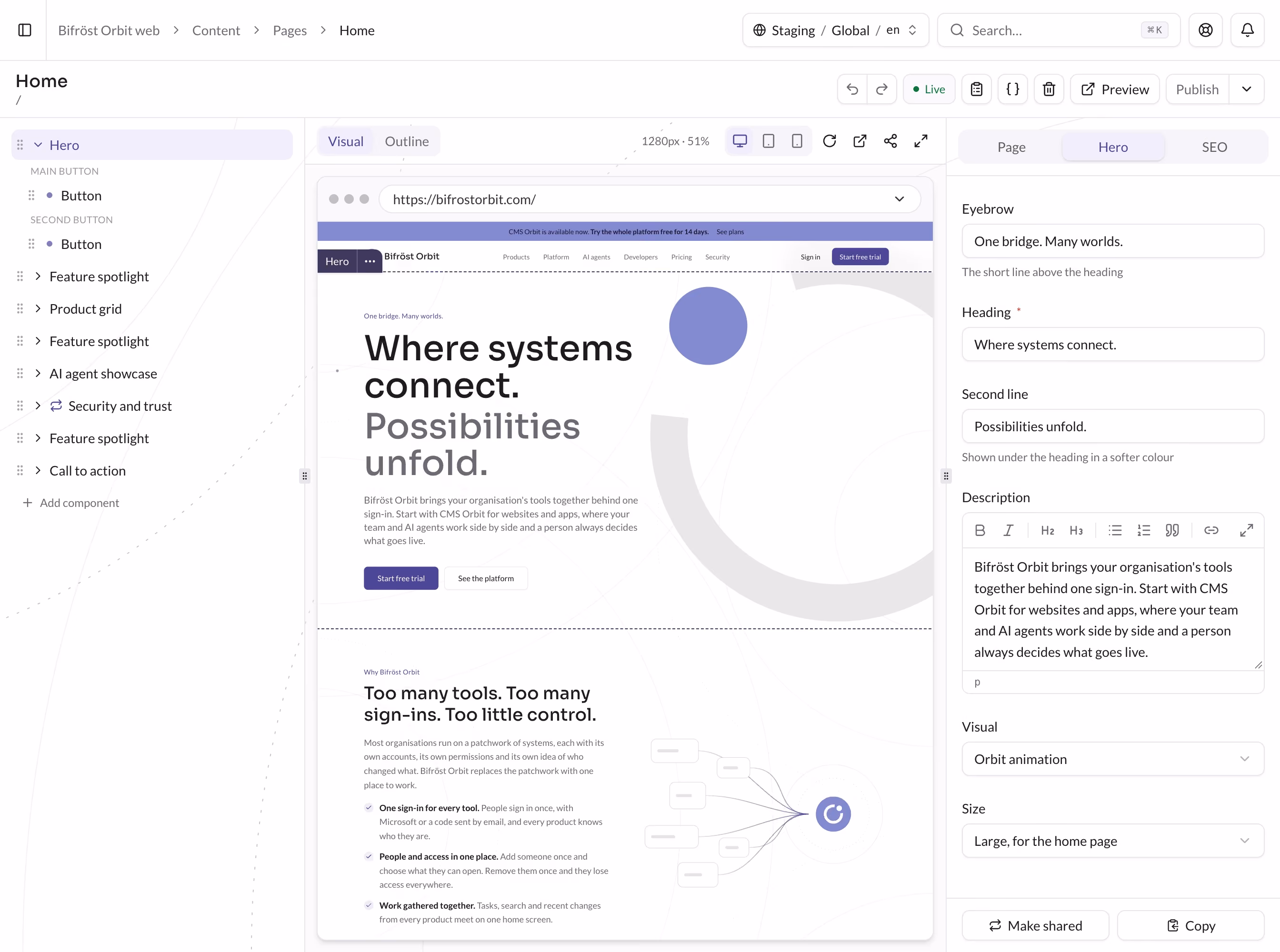This screenshot has height=952, width=1280.
Task: Click the Eyebrow text field
Action: click(x=1113, y=241)
